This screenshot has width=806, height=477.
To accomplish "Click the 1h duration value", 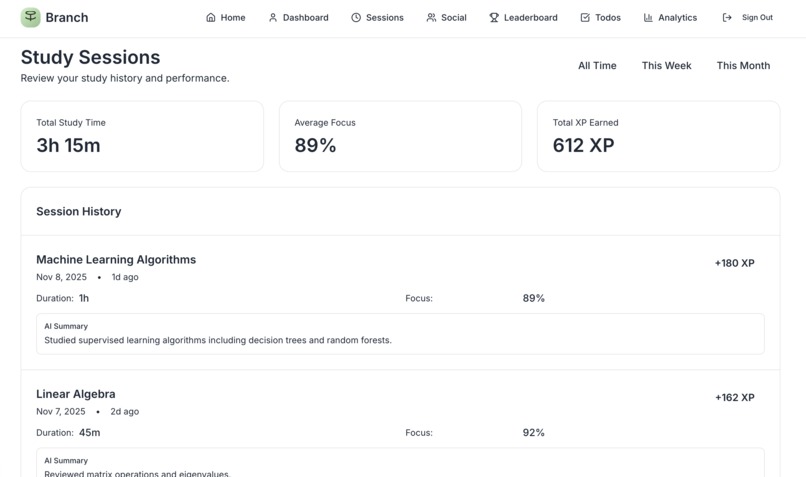I will 84,298.
